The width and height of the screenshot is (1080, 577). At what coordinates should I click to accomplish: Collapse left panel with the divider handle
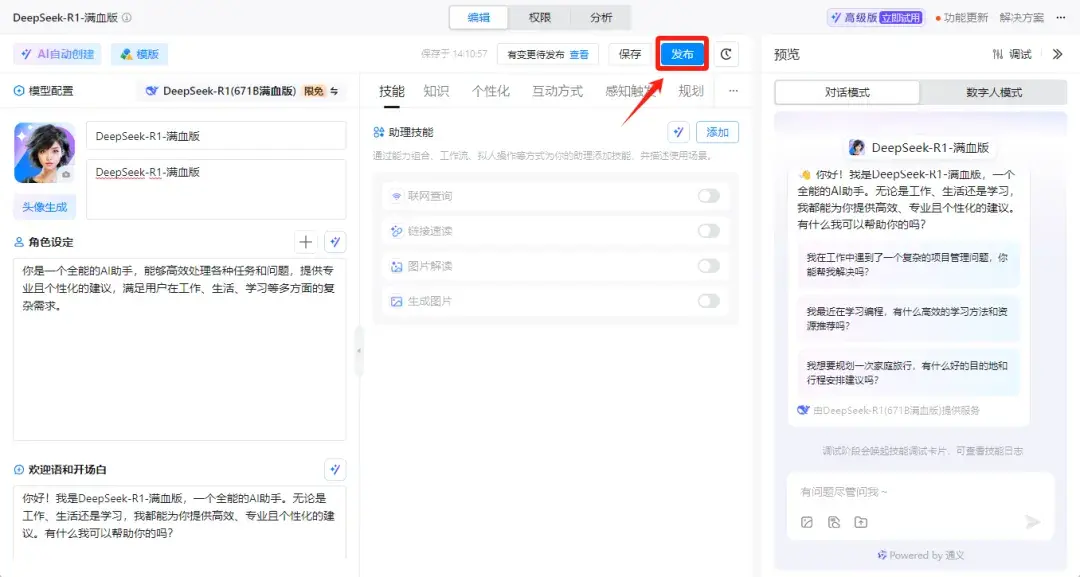click(359, 350)
